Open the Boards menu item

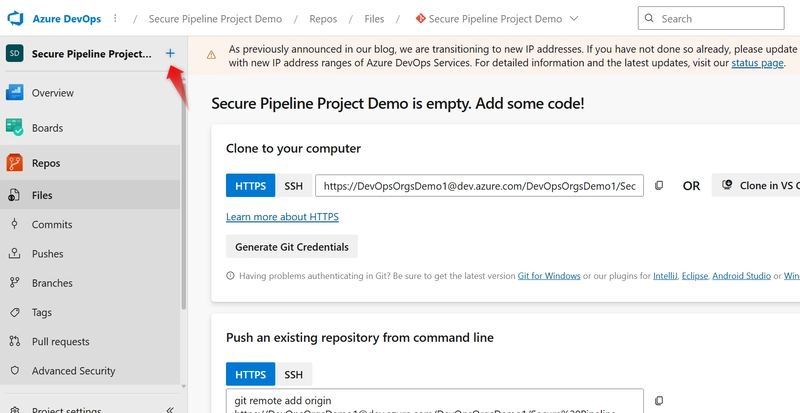coord(90,128)
